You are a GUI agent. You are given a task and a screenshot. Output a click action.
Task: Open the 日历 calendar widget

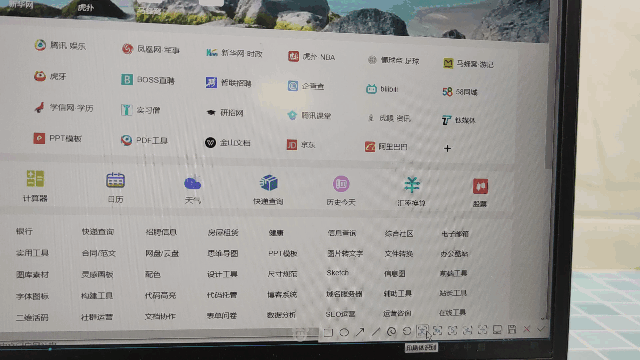(116, 187)
